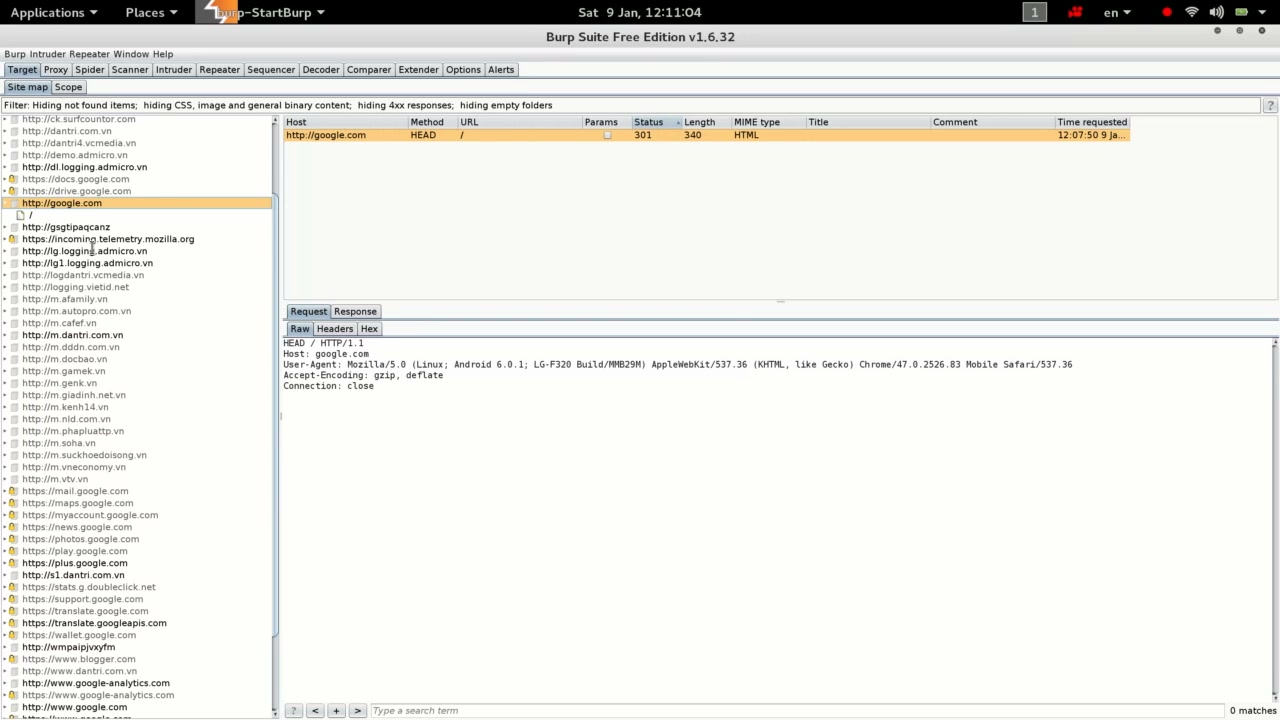Select http://lg1.logging.admicro.vn in site map

click(87, 263)
